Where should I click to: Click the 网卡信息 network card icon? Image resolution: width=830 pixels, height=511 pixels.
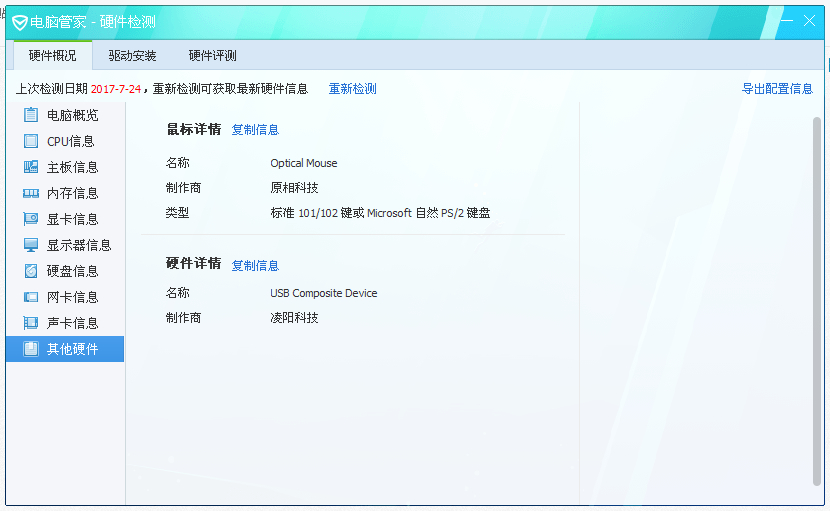click(31, 297)
